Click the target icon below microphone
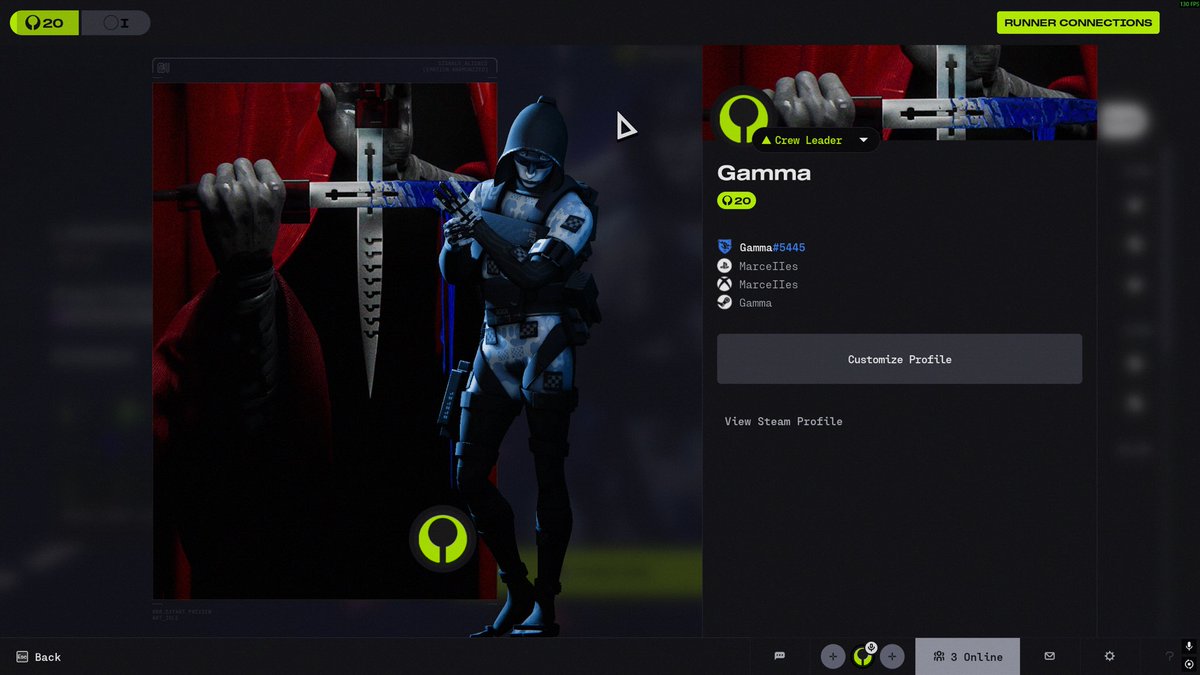This screenshot has width=1200, height=675. click(1188, 664)
